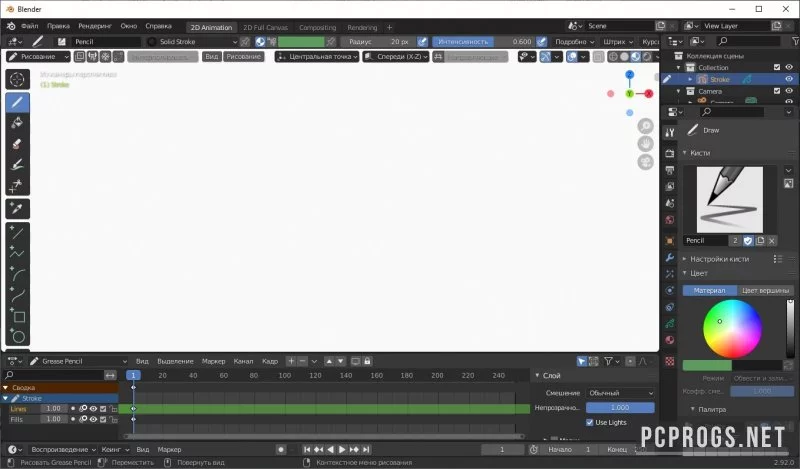Uncheck the Collection exclude checkbox
The height and width of the screenshot is (469, 800).
[777, 67]
